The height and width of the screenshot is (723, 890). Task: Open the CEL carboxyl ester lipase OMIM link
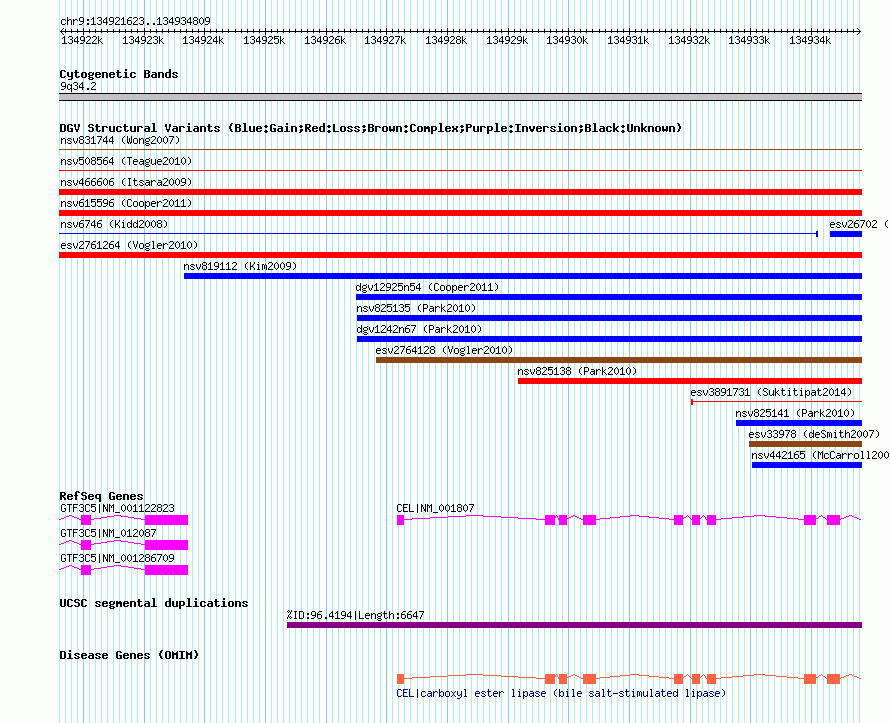(561, 693)
